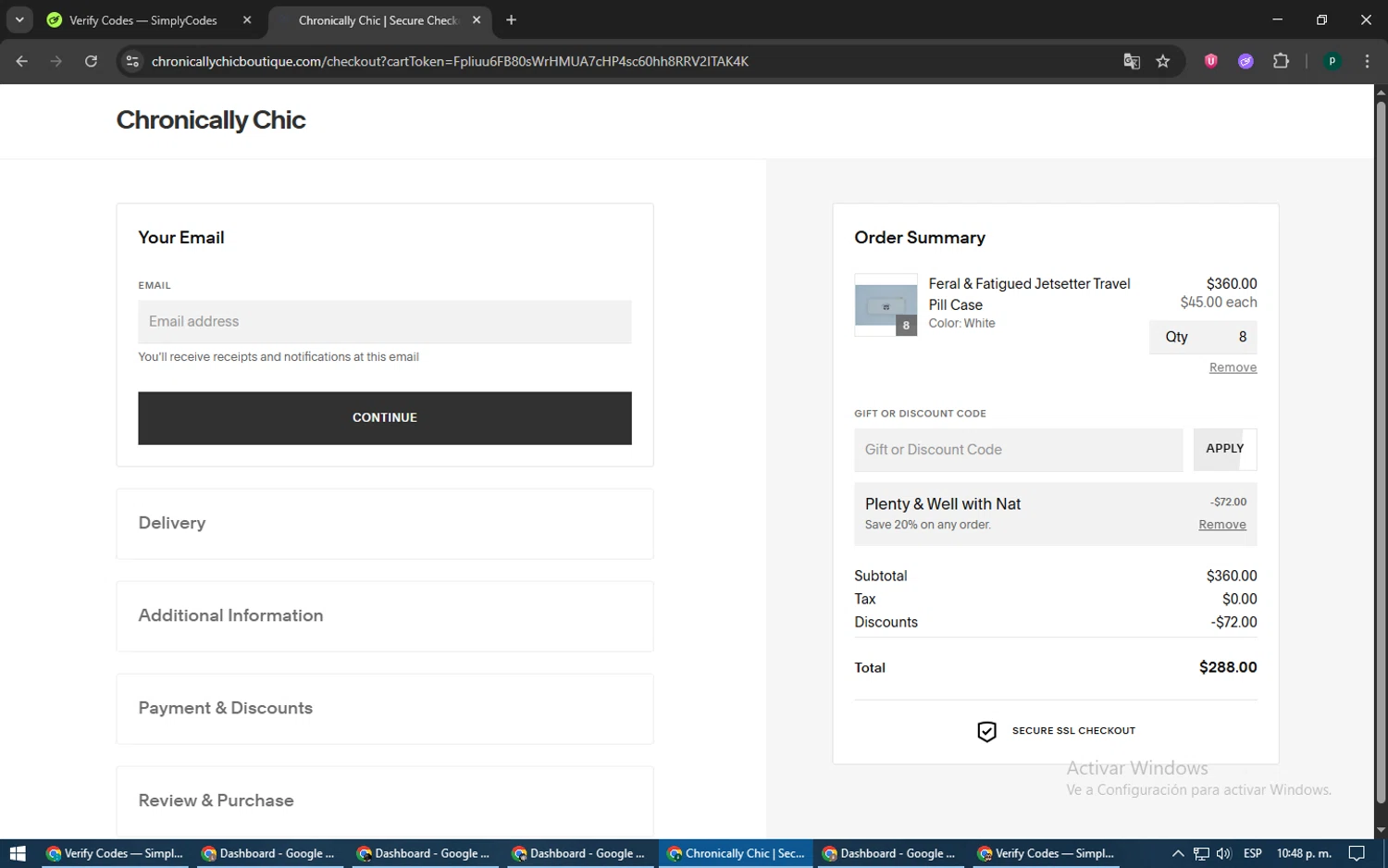
Task: Open the Chrome profile avatar
Action: point(1332,61)
